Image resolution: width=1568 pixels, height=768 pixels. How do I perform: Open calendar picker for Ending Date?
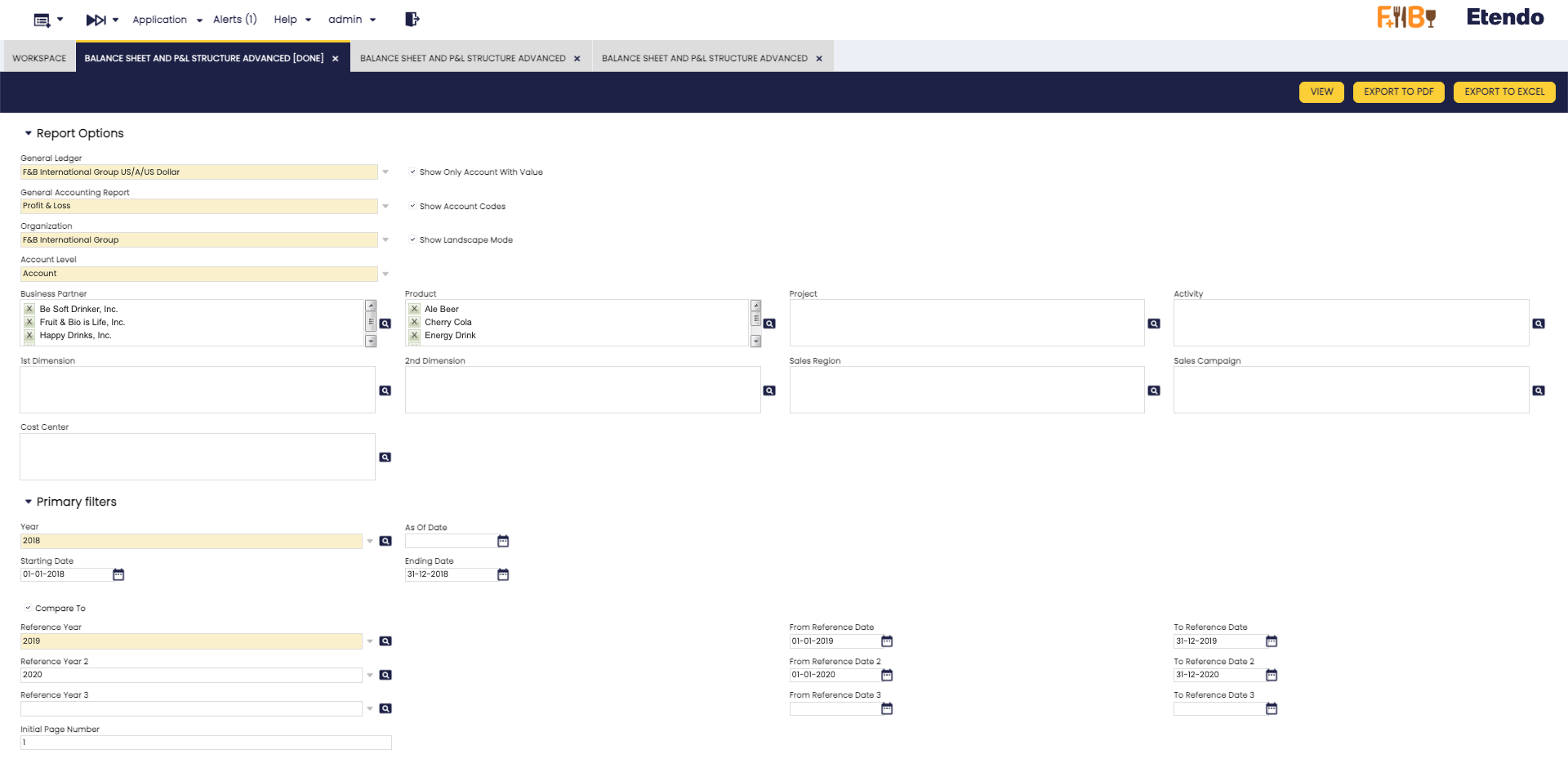[503, 575]
